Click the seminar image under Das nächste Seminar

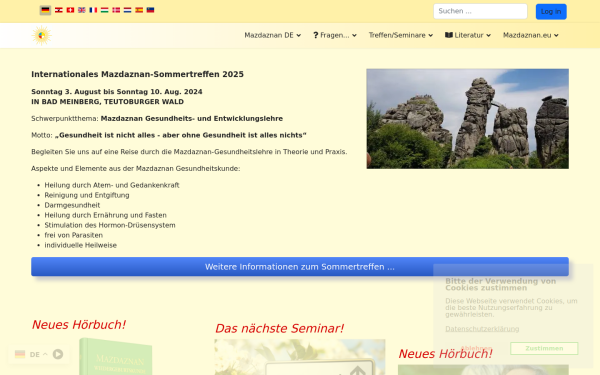coord(300,357)
